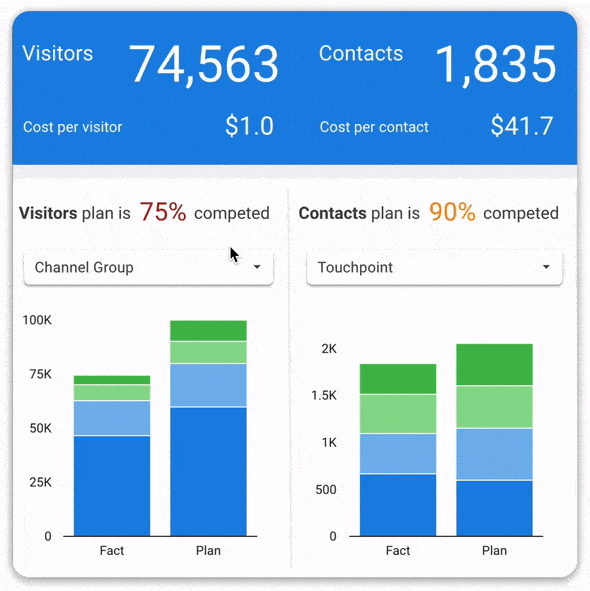Click the 75K axis label
590x591 pixels.
(41, 374)
